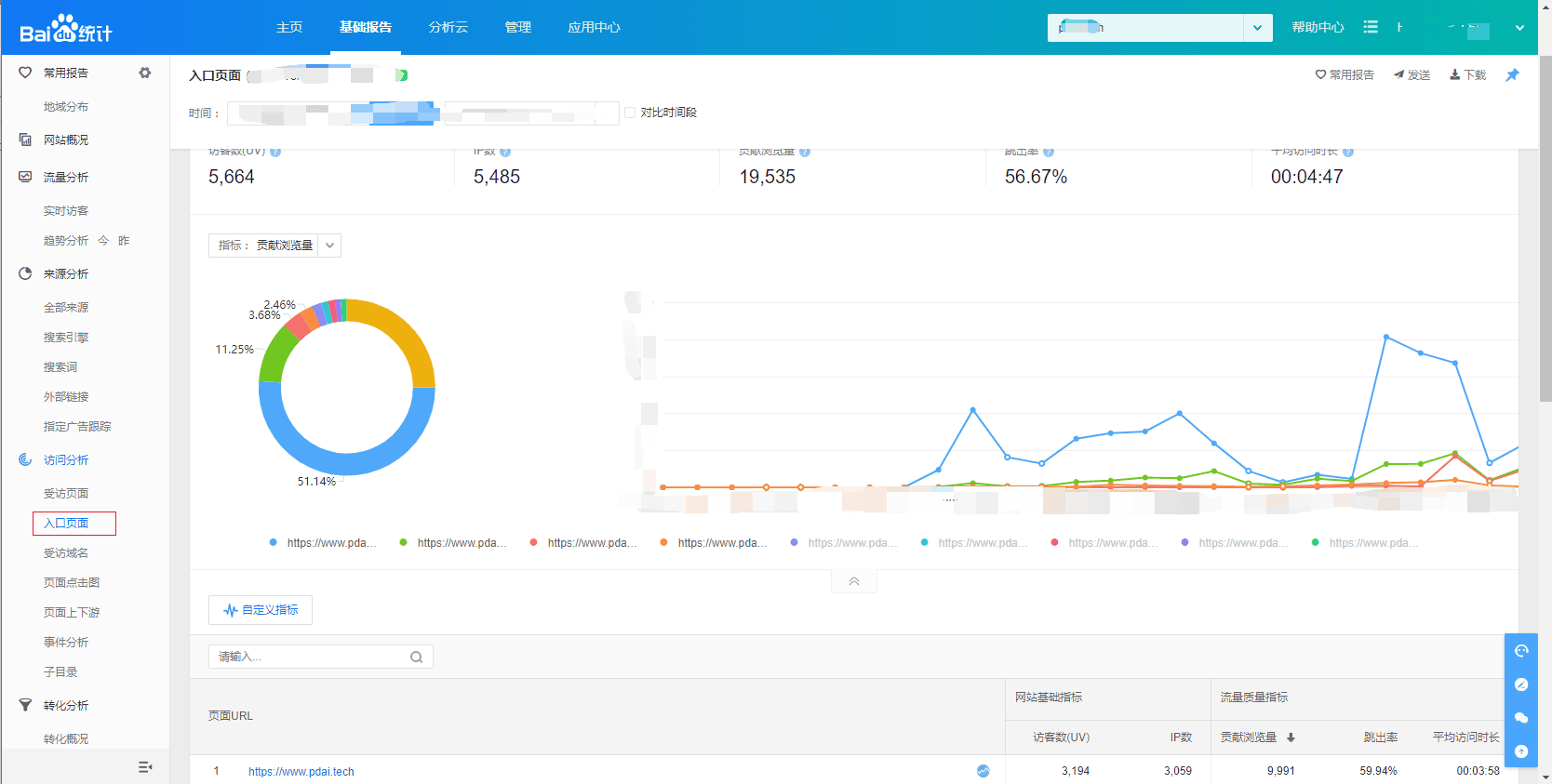Viewport: 1552px width, 784px height.
Task: Toggle the second green legend series
Action: tap(453, 543)
